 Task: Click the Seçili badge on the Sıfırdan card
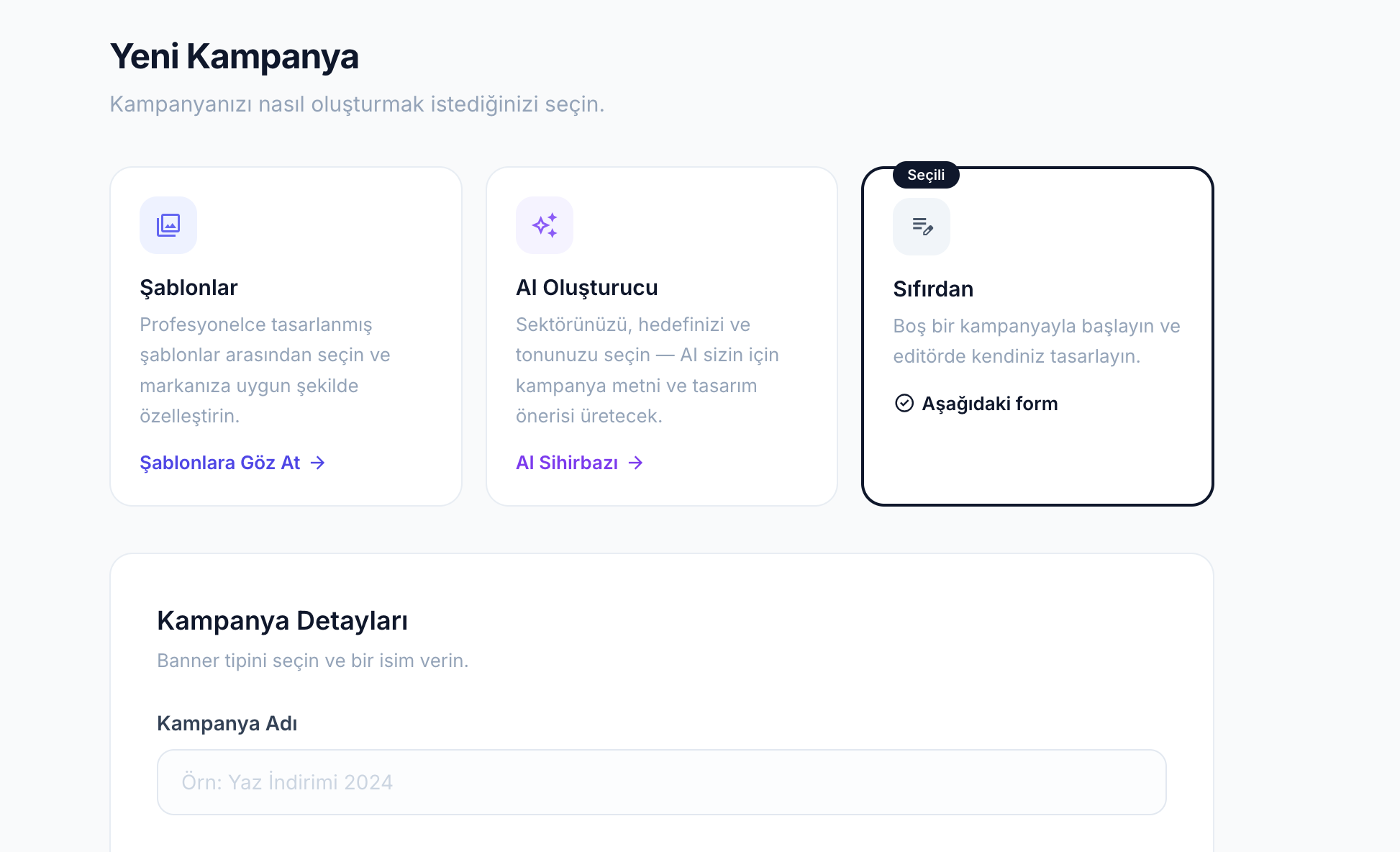click(926, 174)
